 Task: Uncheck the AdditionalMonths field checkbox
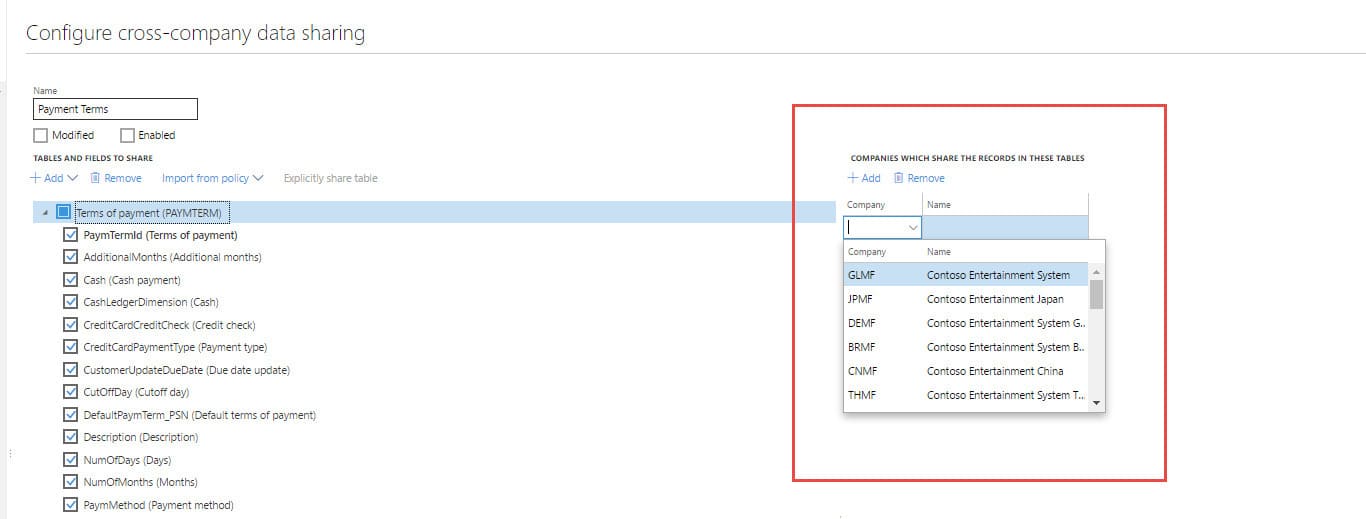70,257
